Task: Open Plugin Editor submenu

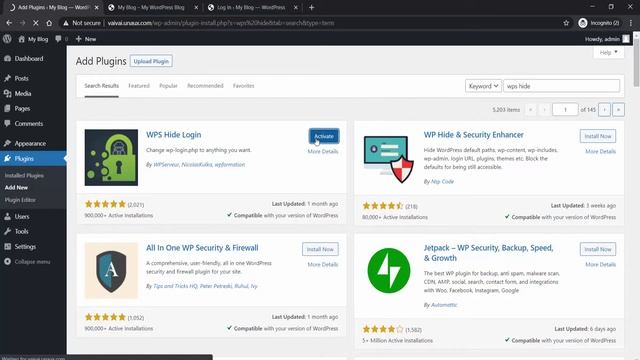Action: [20, 200]
